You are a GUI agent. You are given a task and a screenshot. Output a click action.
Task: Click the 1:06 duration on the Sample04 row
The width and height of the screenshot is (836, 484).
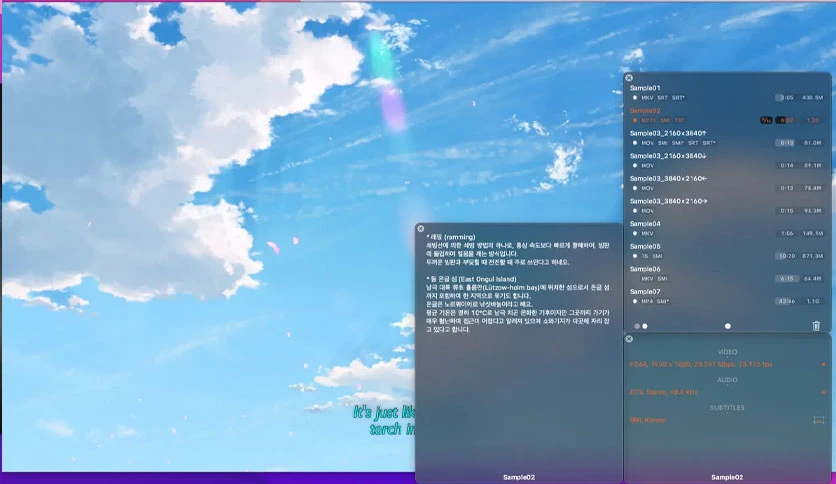(786, 233)
